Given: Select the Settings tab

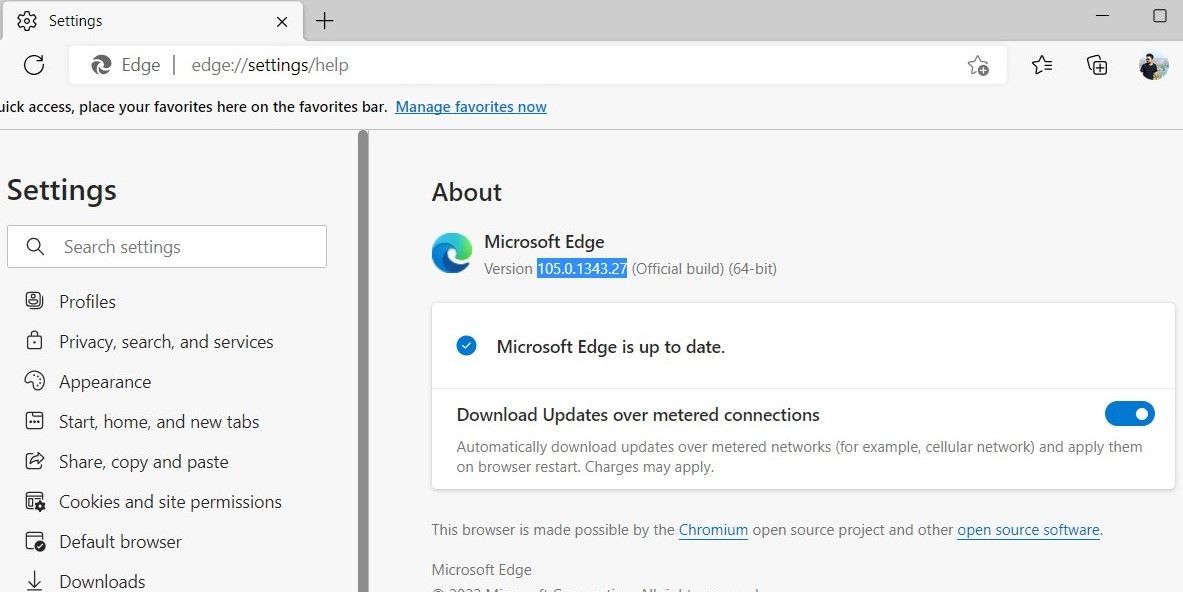Looking at the screenshot, I should coord(152,21).
